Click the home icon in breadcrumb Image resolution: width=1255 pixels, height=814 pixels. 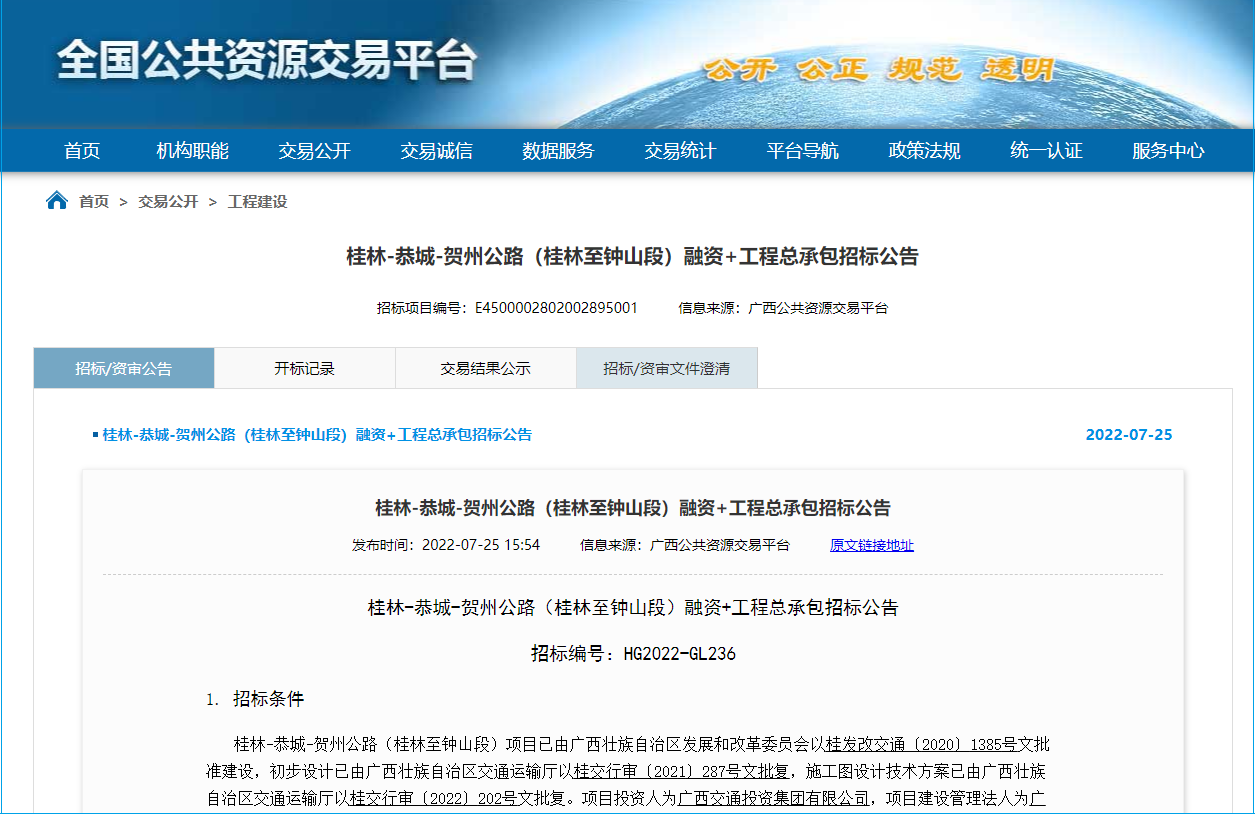pyautogui.click(x=57, y=201)
